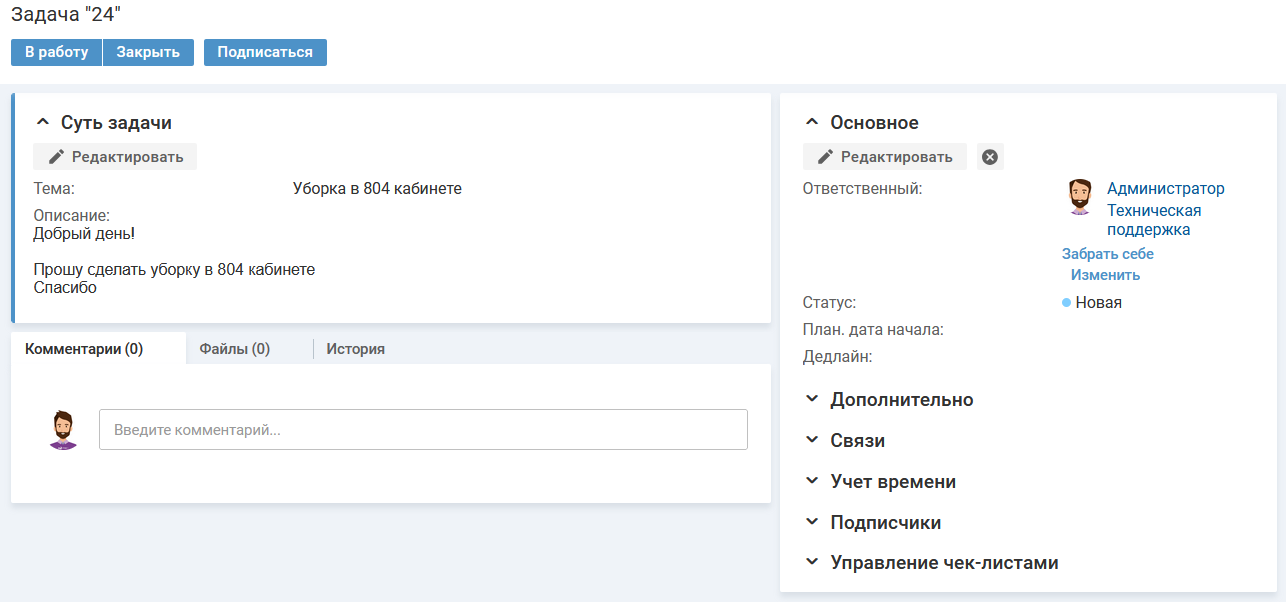Focus the Введите комментарий input field
The height and width of the screenshot is (602, 1286).
[423, 430]
